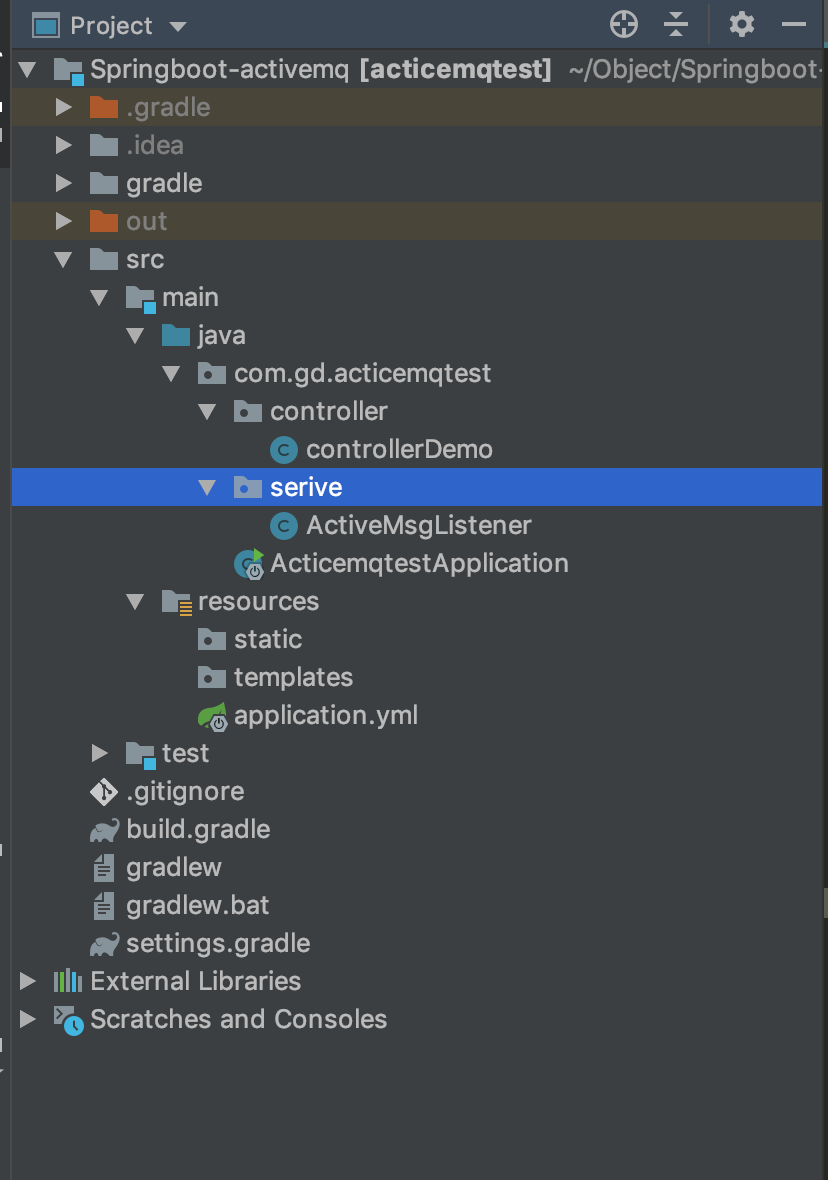This screenshot has width=828, height=1180.
Task: Collapse the src folder
Action: 64,260
